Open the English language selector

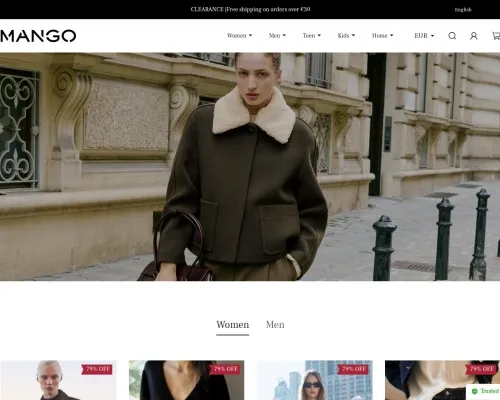[x=463, y=10]
